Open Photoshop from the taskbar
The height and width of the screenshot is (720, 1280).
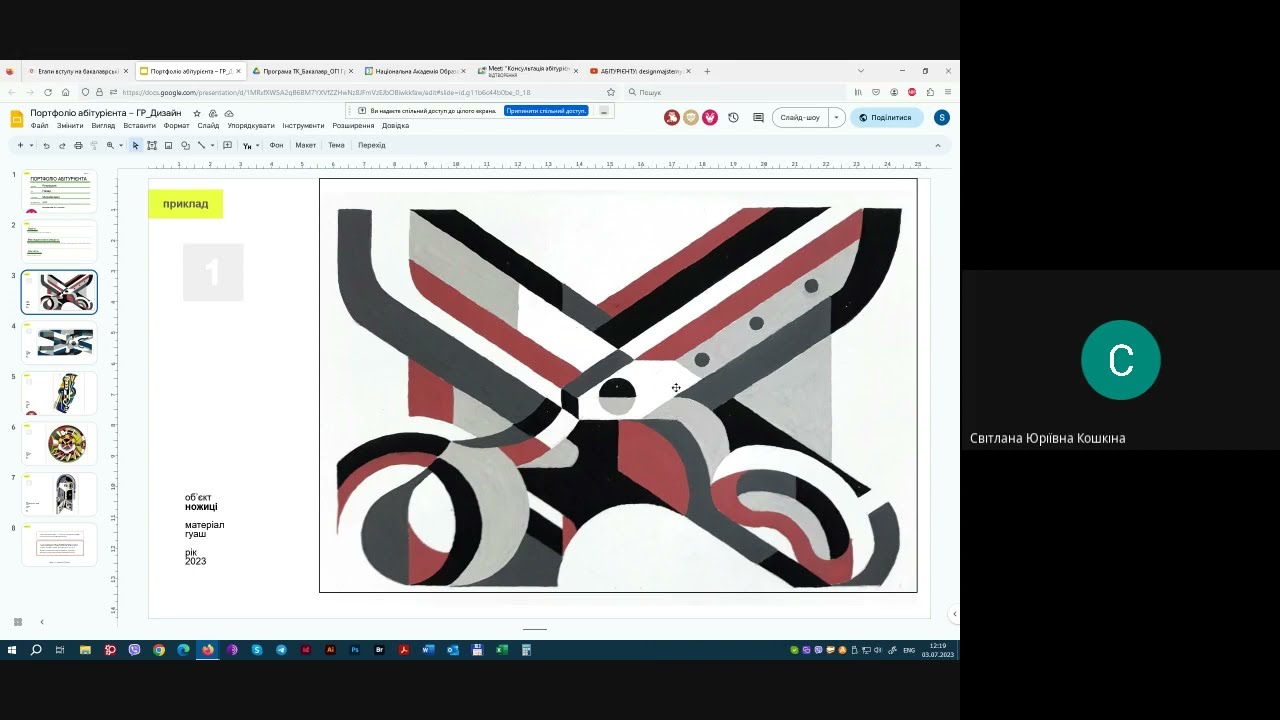point(355,650)
